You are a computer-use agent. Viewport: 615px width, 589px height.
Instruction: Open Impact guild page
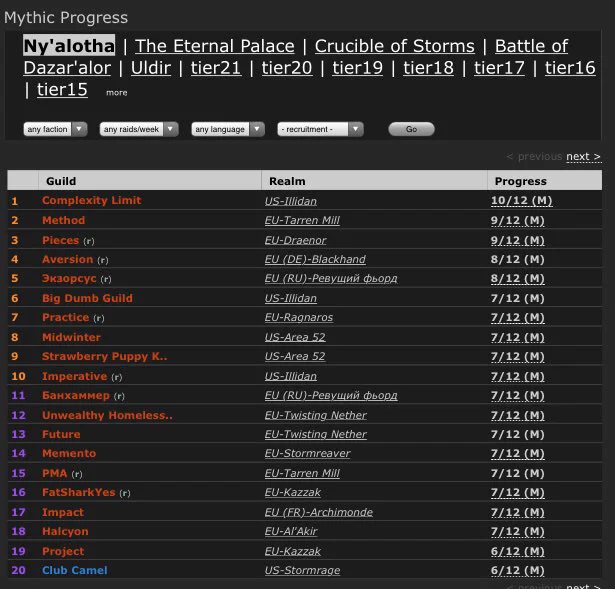point(63,512)
